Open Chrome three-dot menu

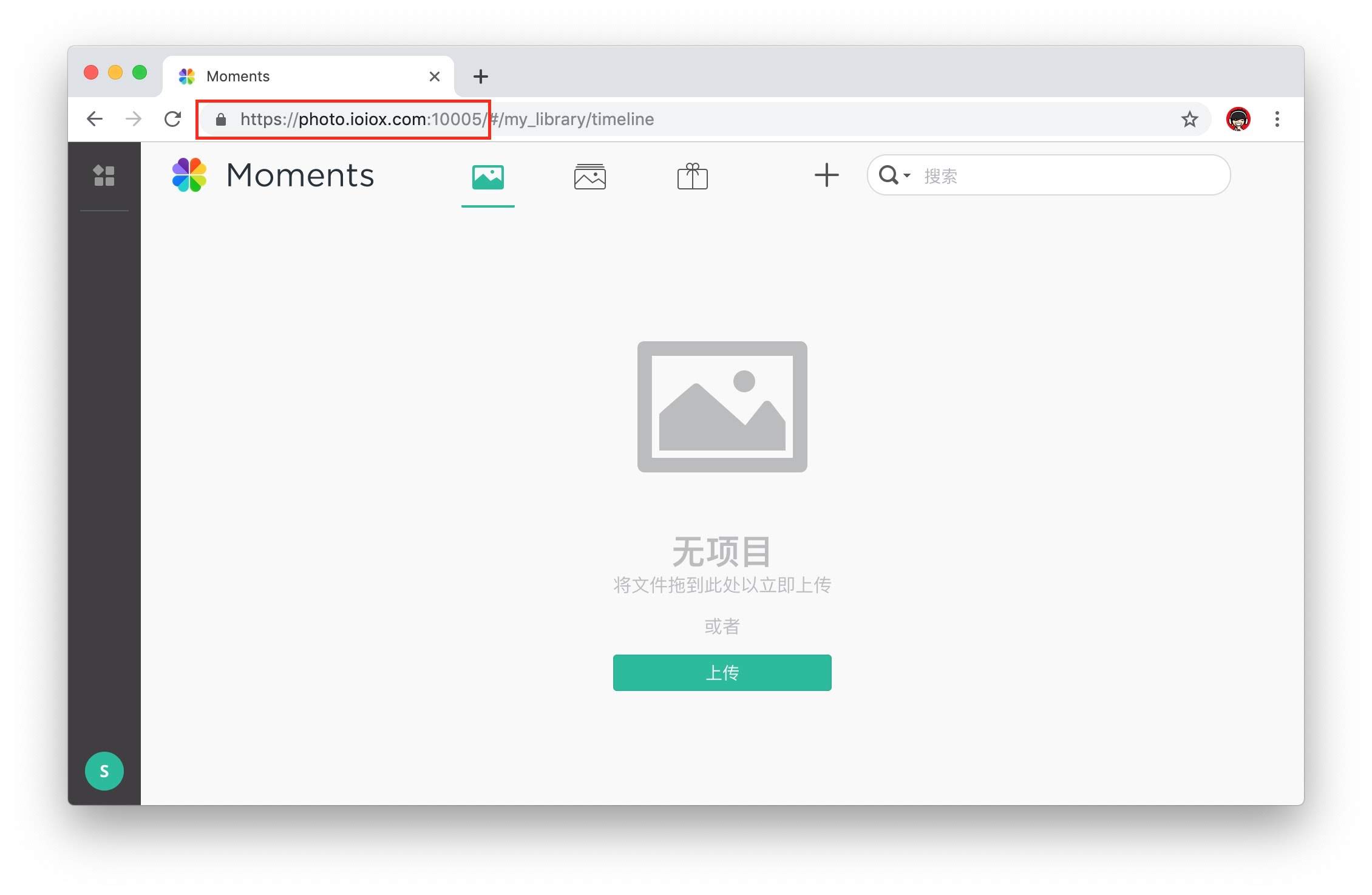1277,119
